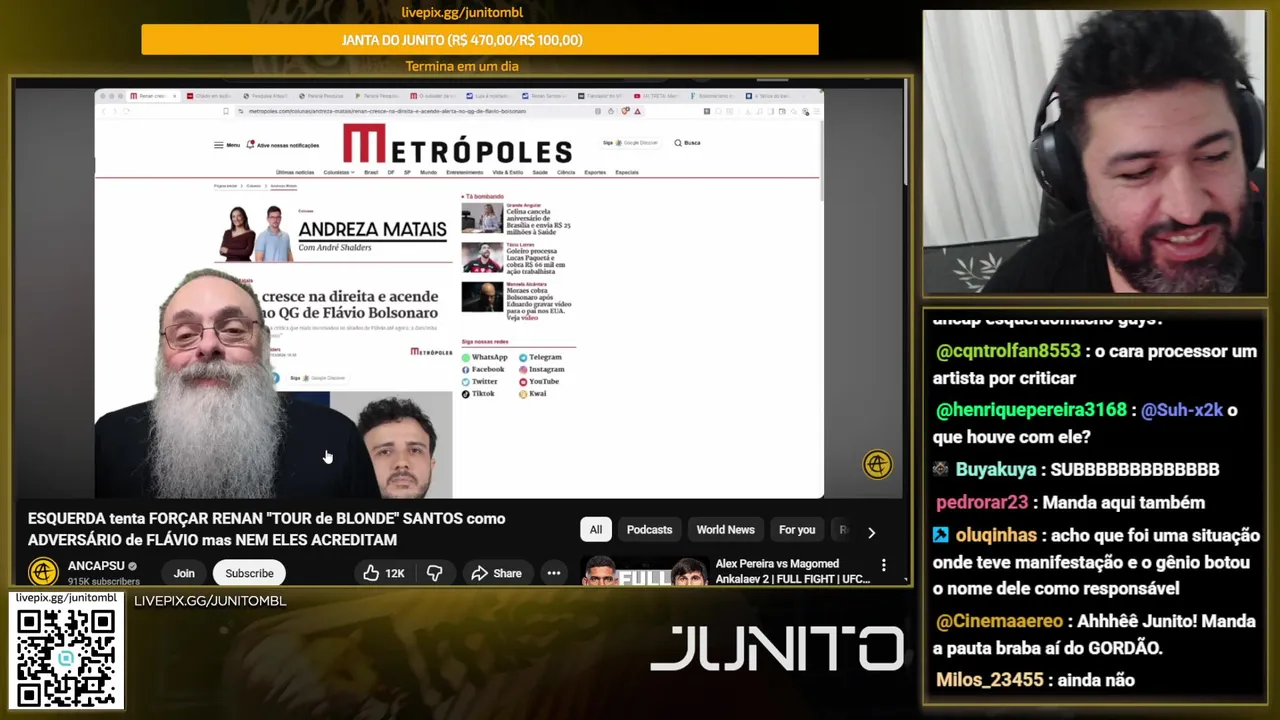Open the Alex Pereira vs Ankalaev video thumbnail

pos(644,570)
